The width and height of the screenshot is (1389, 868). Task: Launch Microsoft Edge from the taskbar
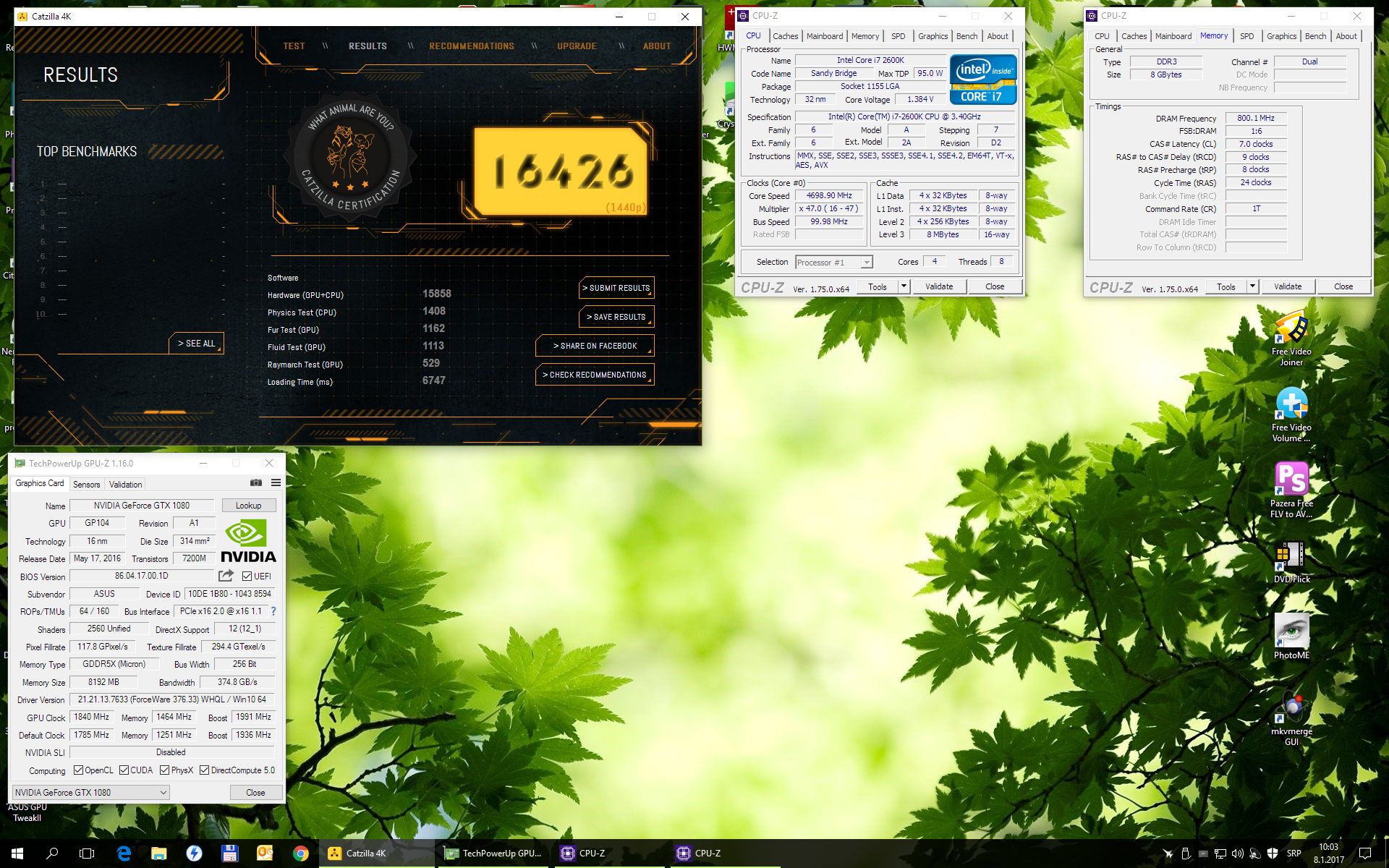tap(124, 854)
